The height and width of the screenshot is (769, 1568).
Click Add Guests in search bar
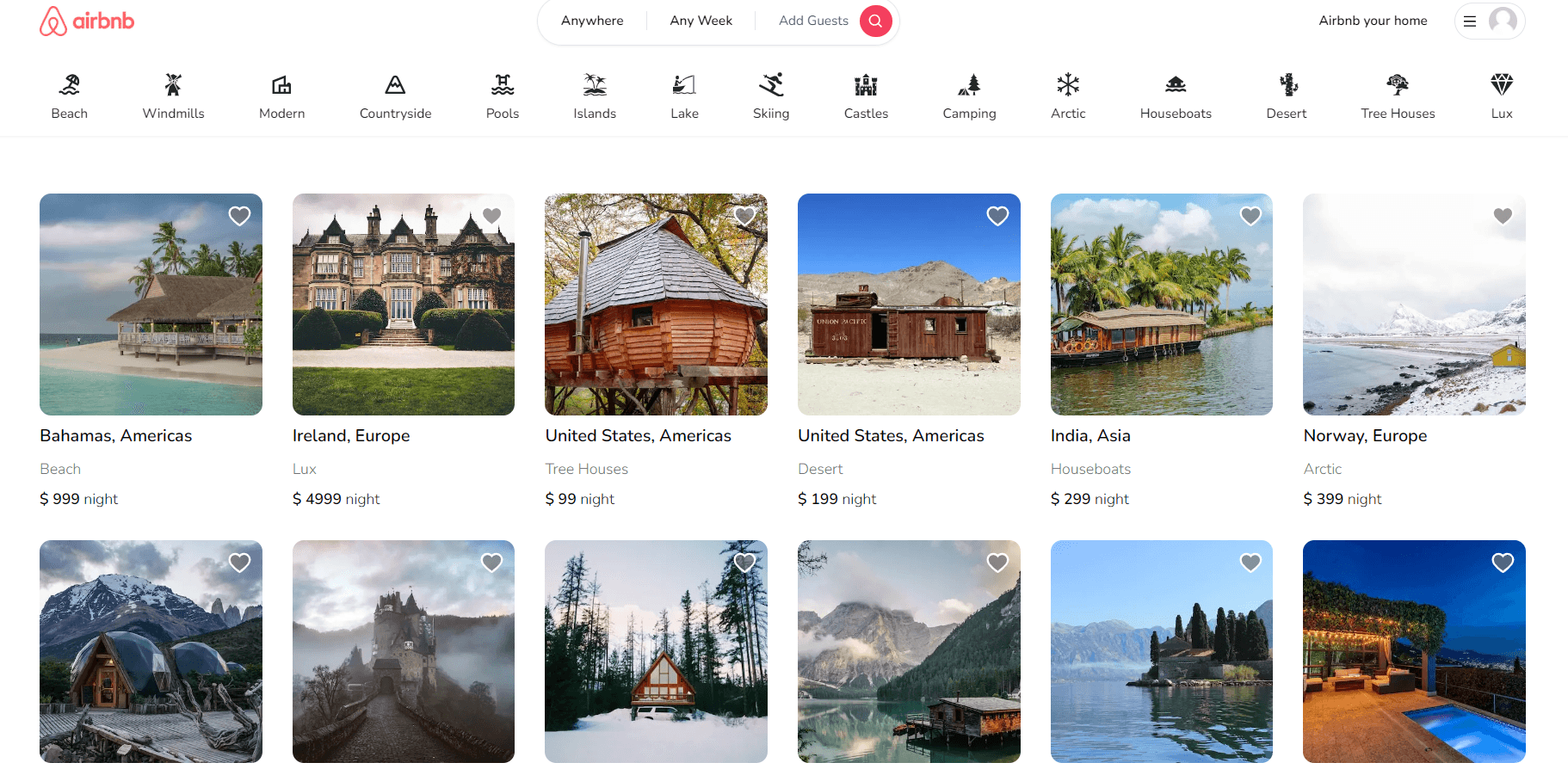pos(812,21)
